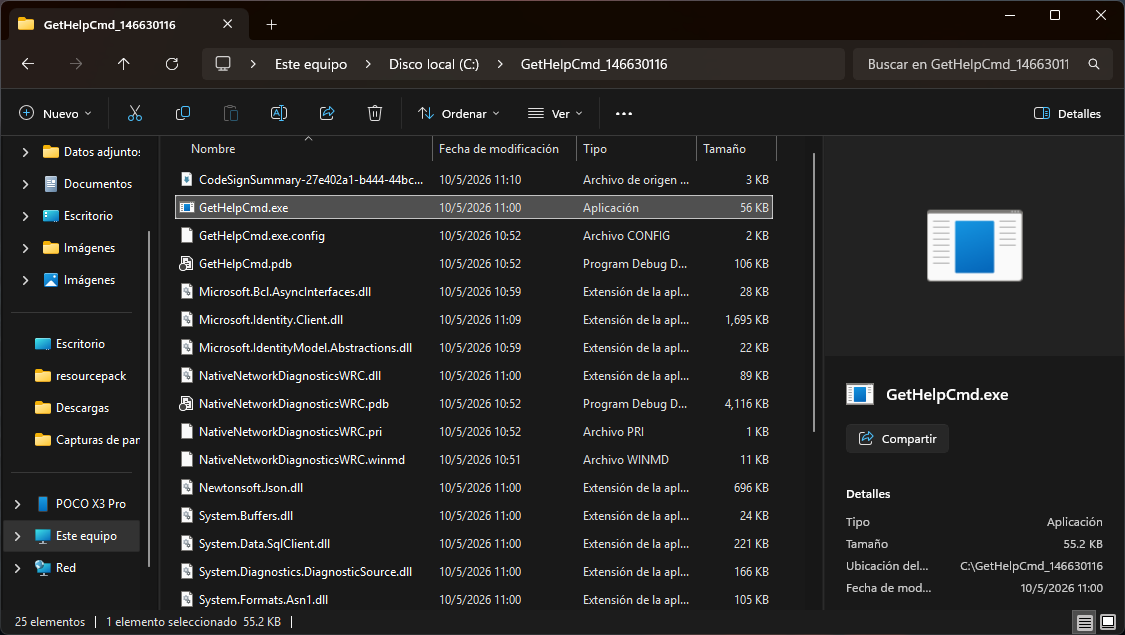The image size is (1125, 635).
Task: Select System.Formats.Asn1.dll file
Action: click(x=474, y=599)
